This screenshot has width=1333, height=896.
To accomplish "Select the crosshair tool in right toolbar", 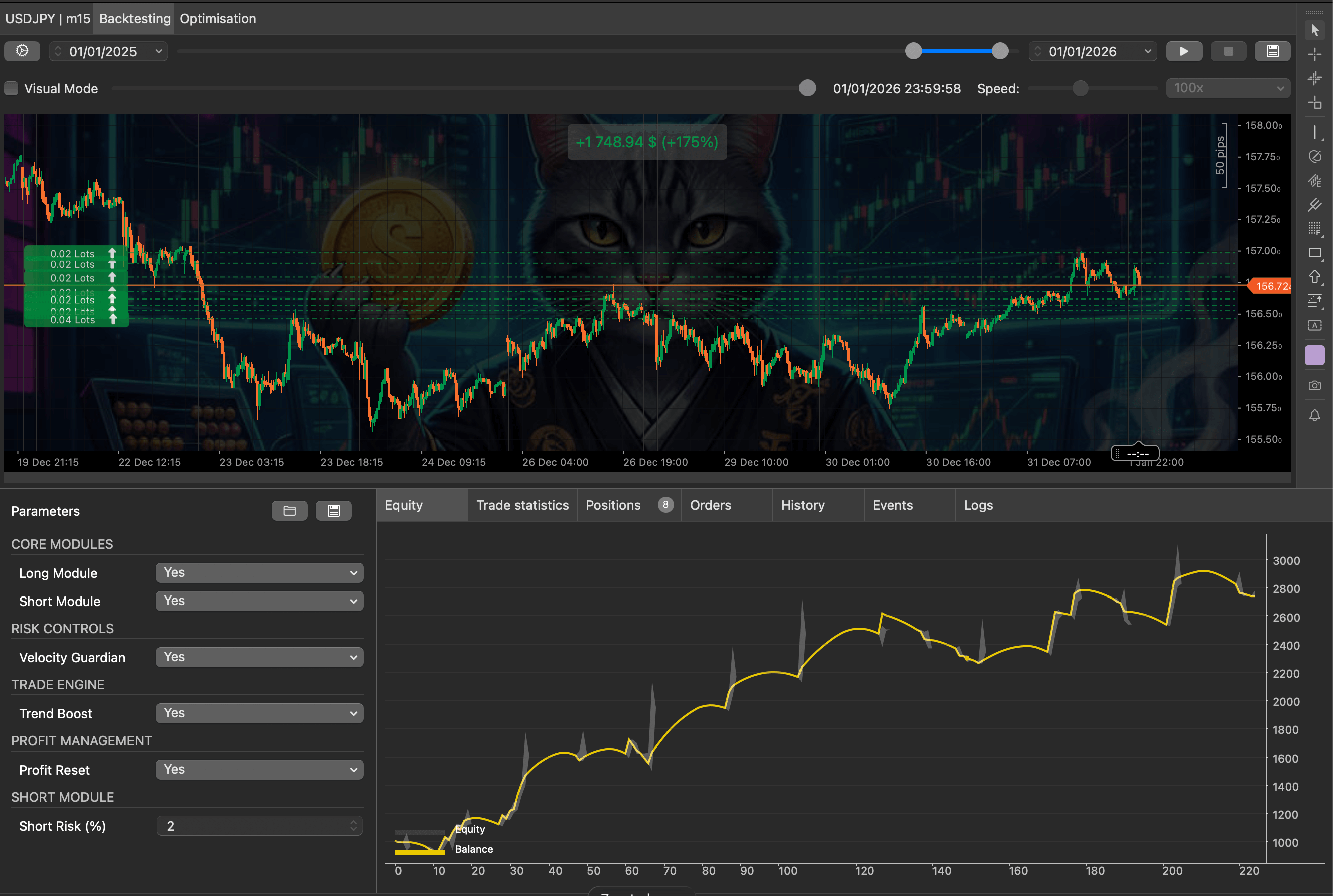I will pos(1315,54).
